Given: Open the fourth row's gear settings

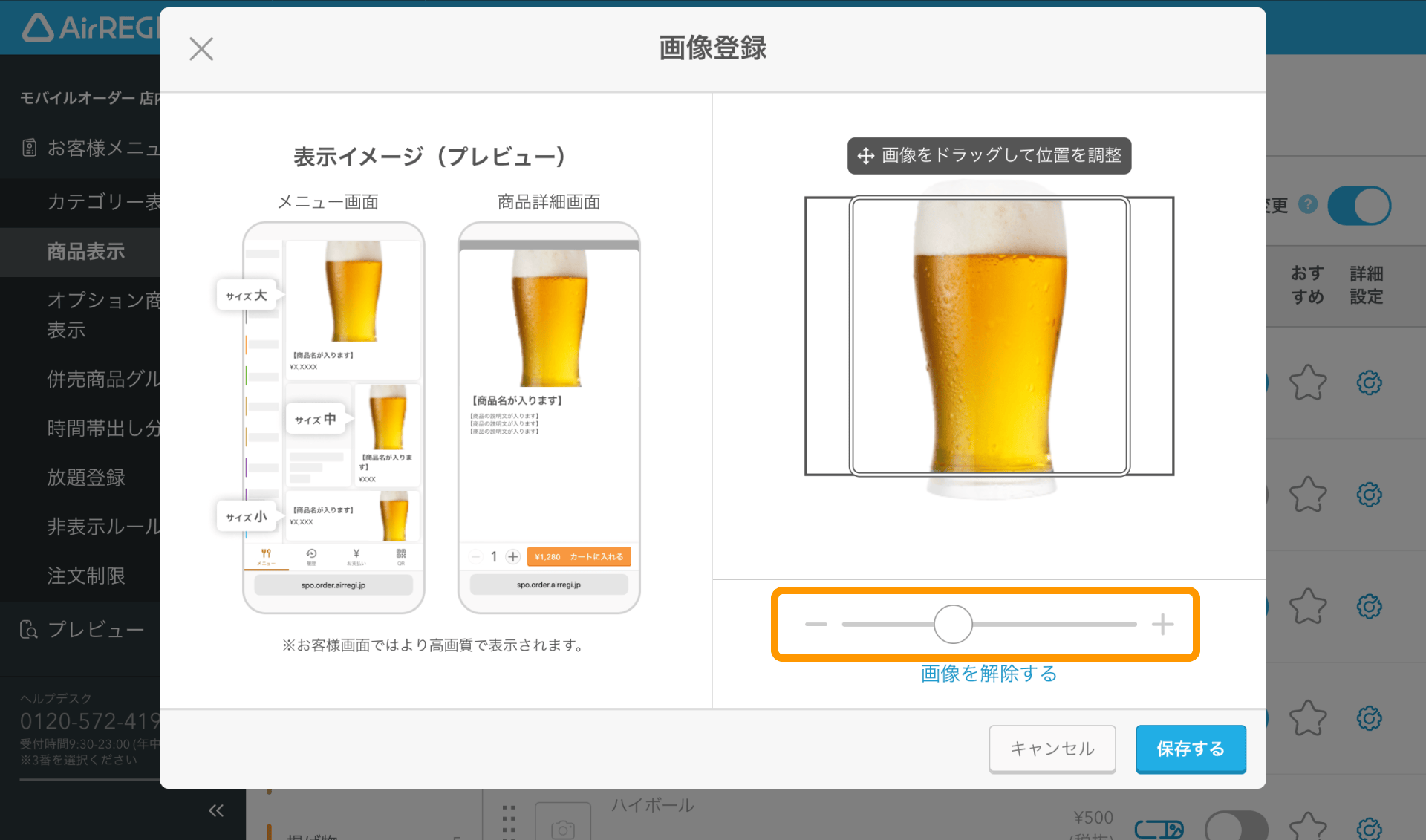Looking at the screenshot, I should click(1369, 718).
